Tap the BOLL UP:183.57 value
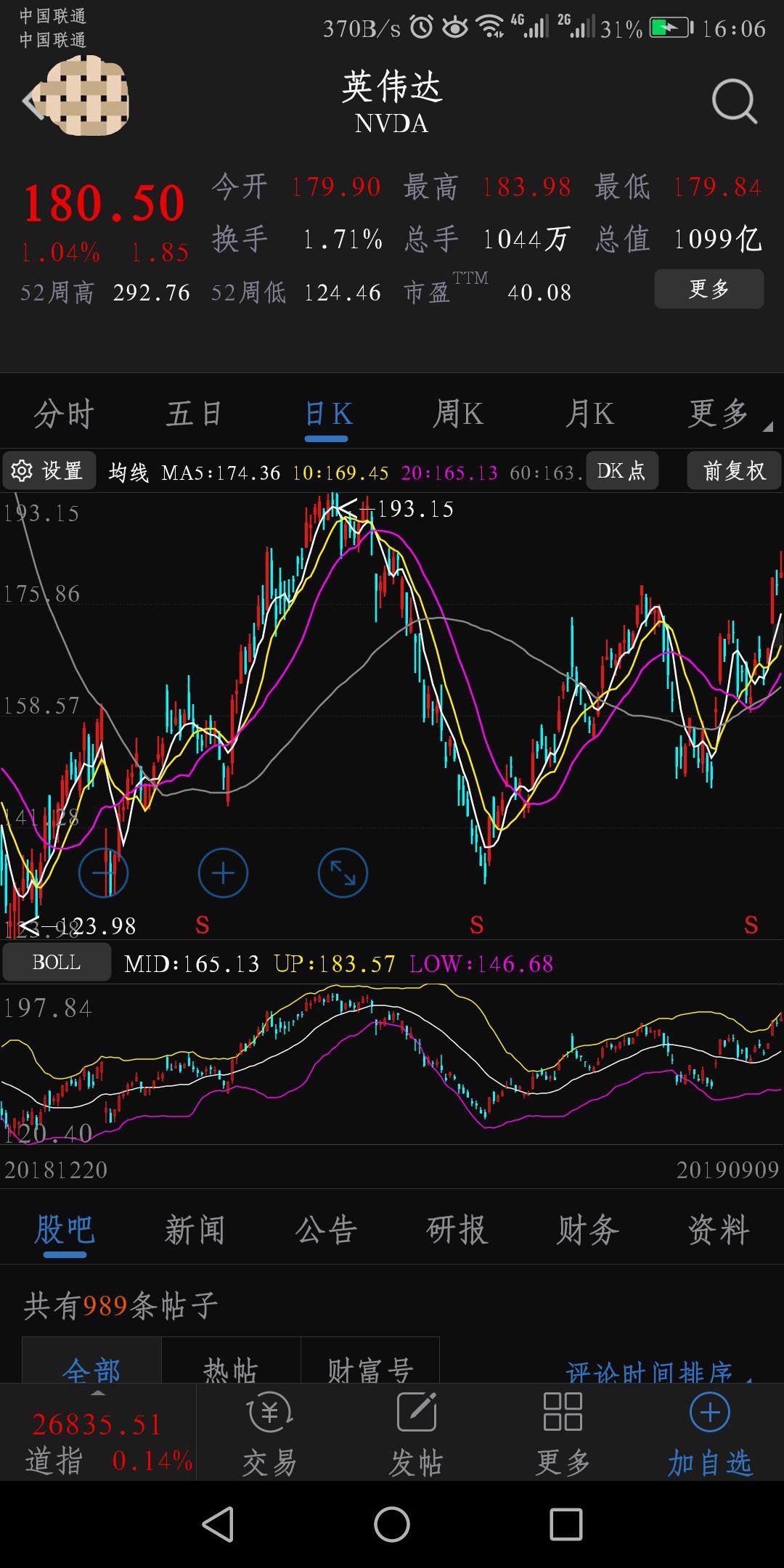The width and height of the screenshot is (784, 1568). pyautogui.click(x=335, y=963)
